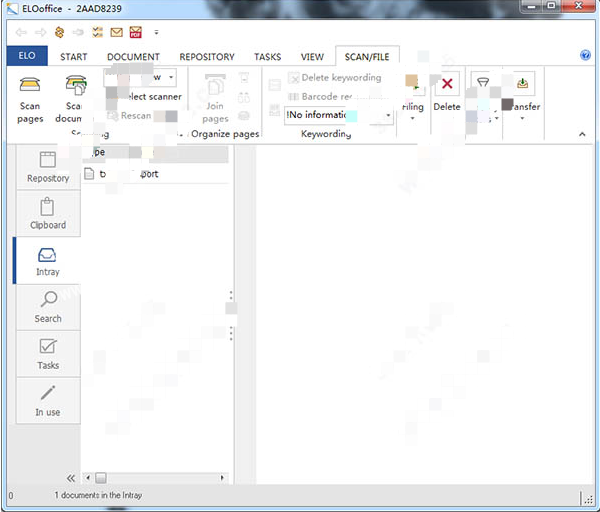Click the left arrow of Intray horizontal scrollbar
600x512 pixels.
(x=88, y=478)
